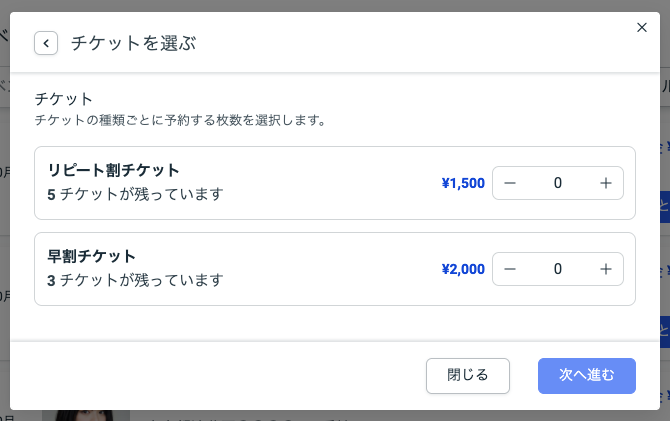
Task: Click the 5 チケットが残っています text
Action: pos(135,194)
